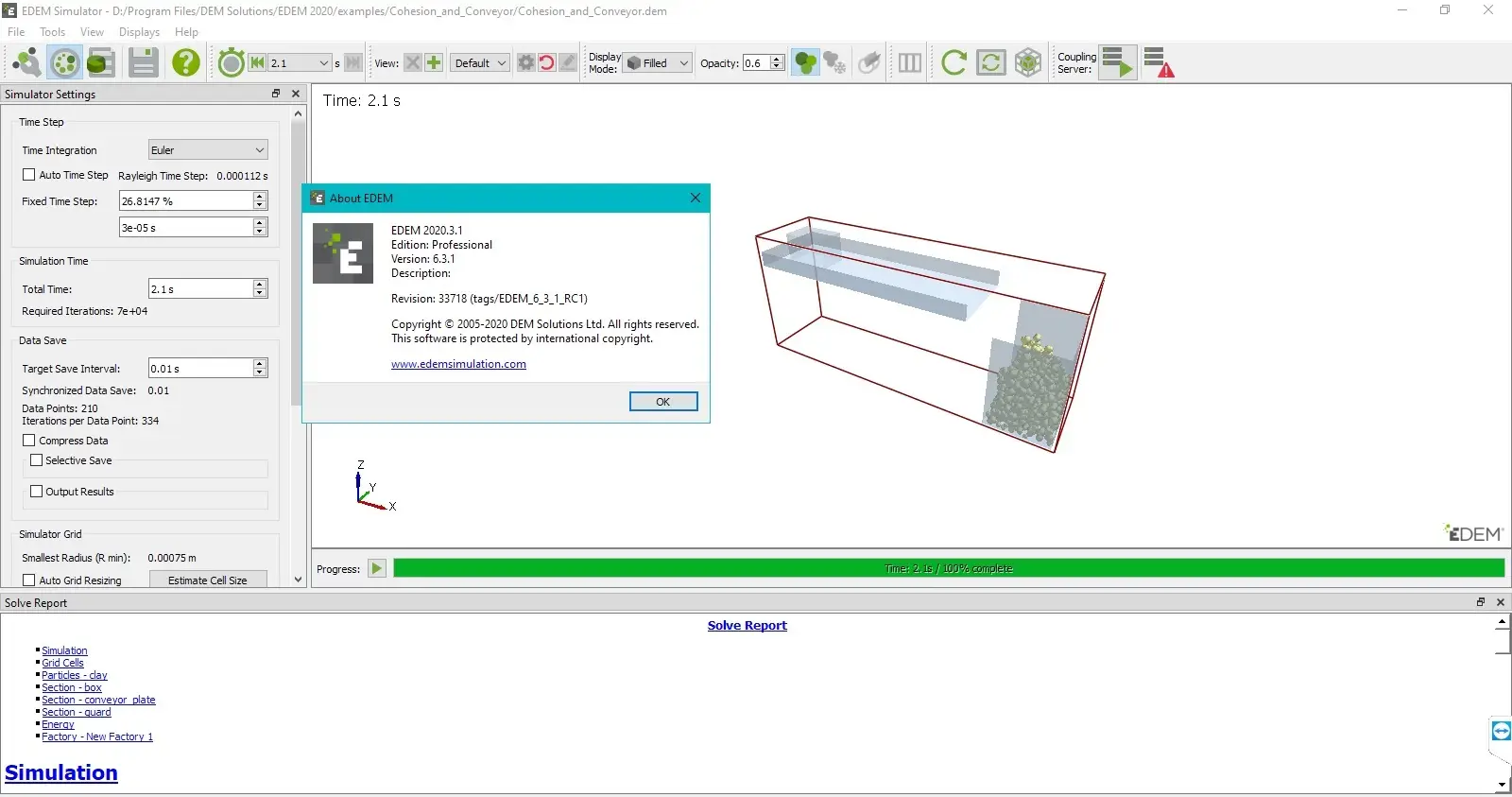Viewport: 1512px width, 797px height.
Task: Open the current time 2.1 dropdown
Action: click(x=301, y=63)
